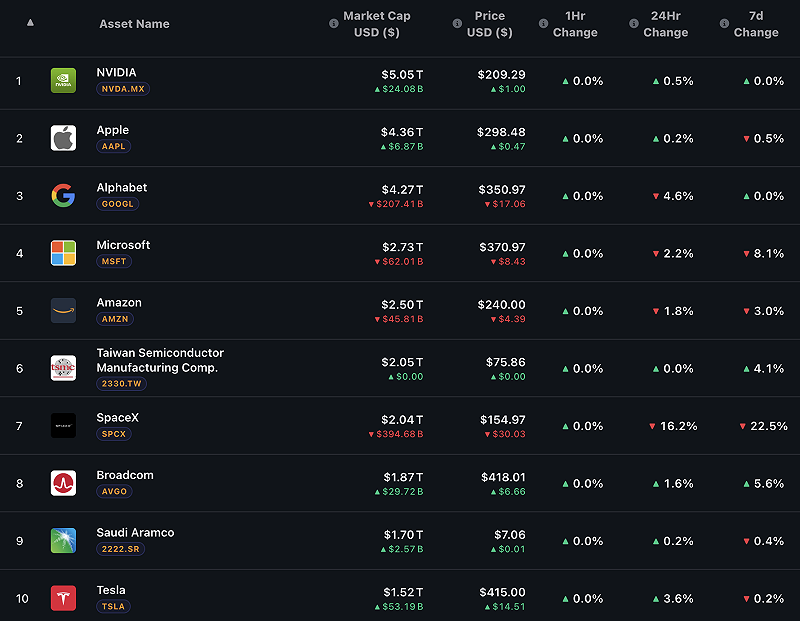Select TSMC 7d change 4.1%
This screenshot has width=800, height=621.
763,368
